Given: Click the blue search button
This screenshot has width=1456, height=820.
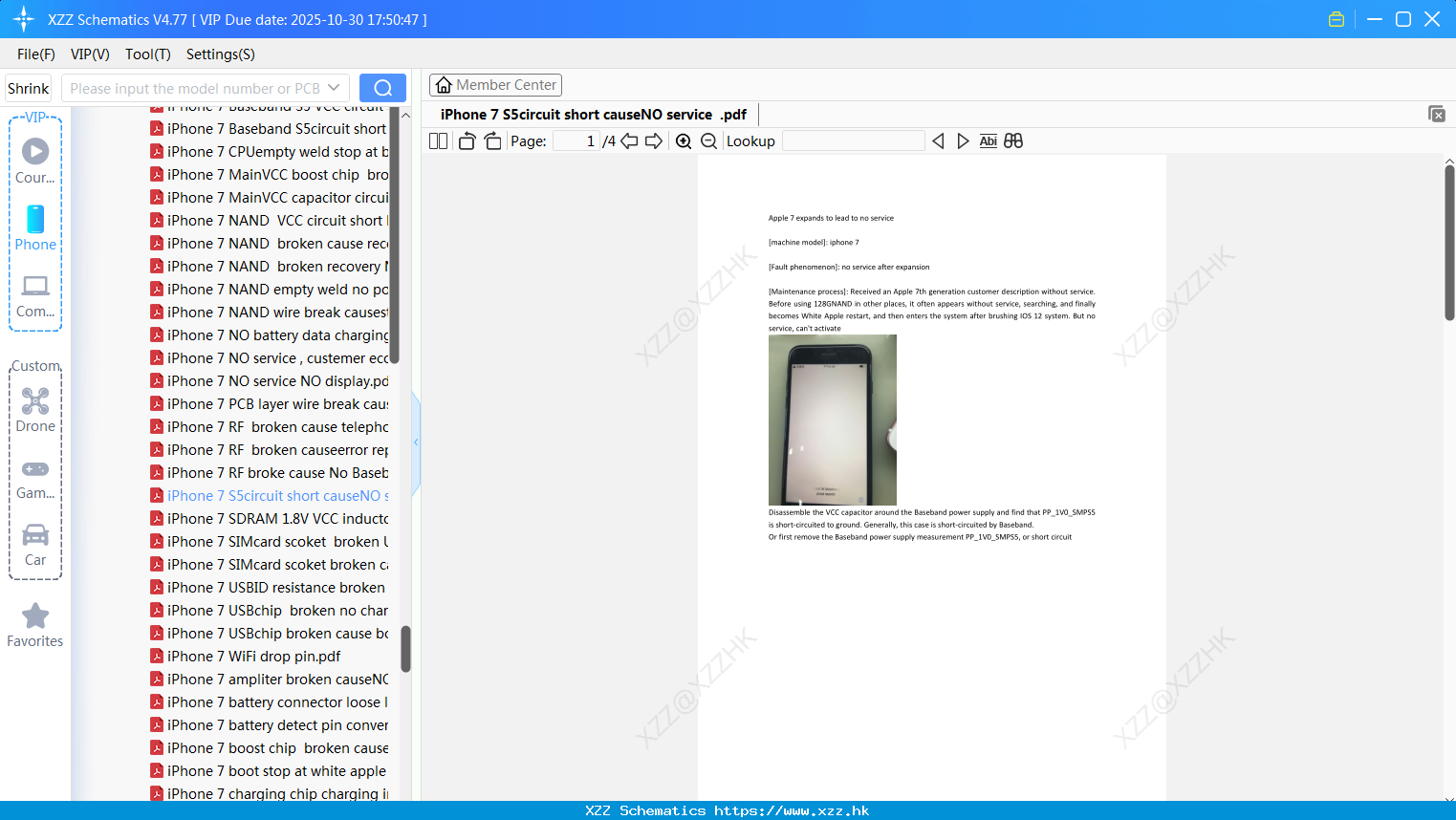Looking at the screenshot, I should [382, 88].
